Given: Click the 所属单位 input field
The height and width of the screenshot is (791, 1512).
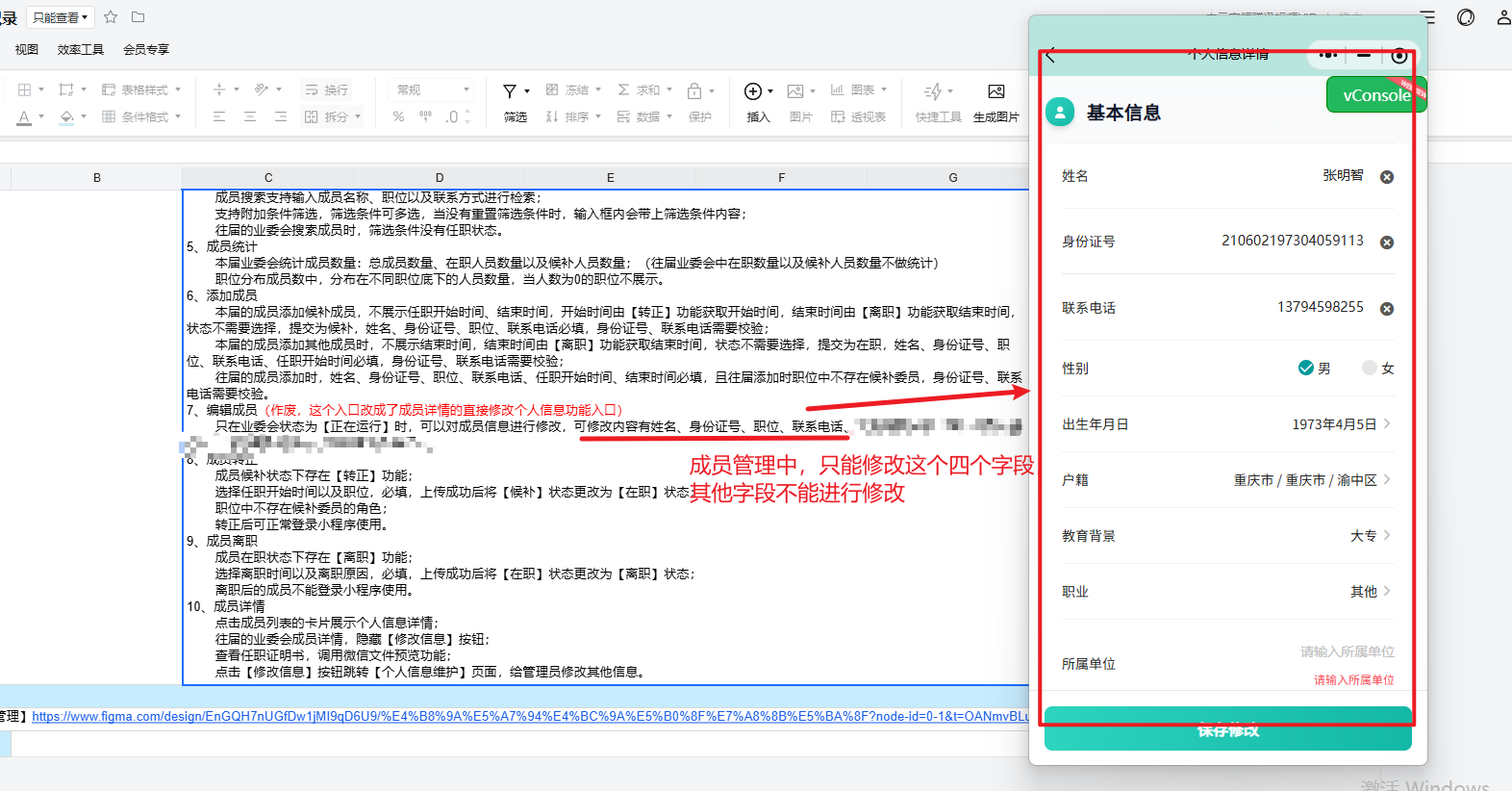Looking at the screenshot, I should pos(1348,651).
